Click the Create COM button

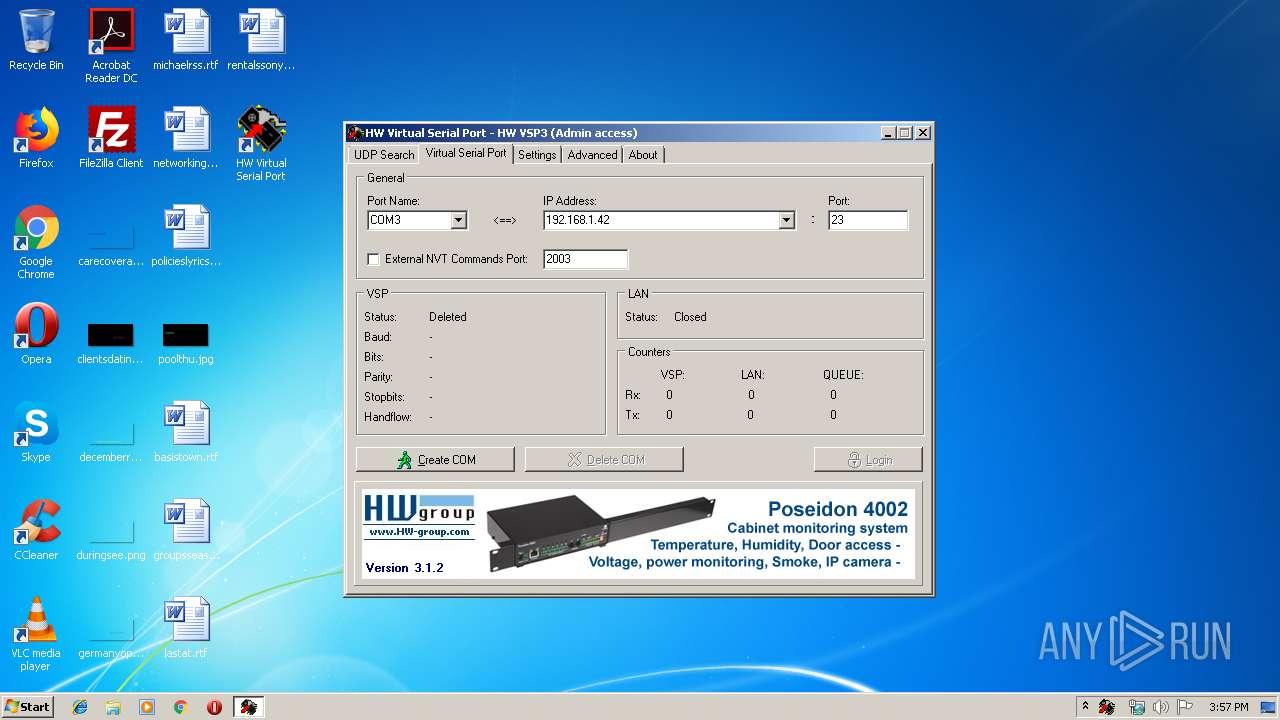click(435, 460)
